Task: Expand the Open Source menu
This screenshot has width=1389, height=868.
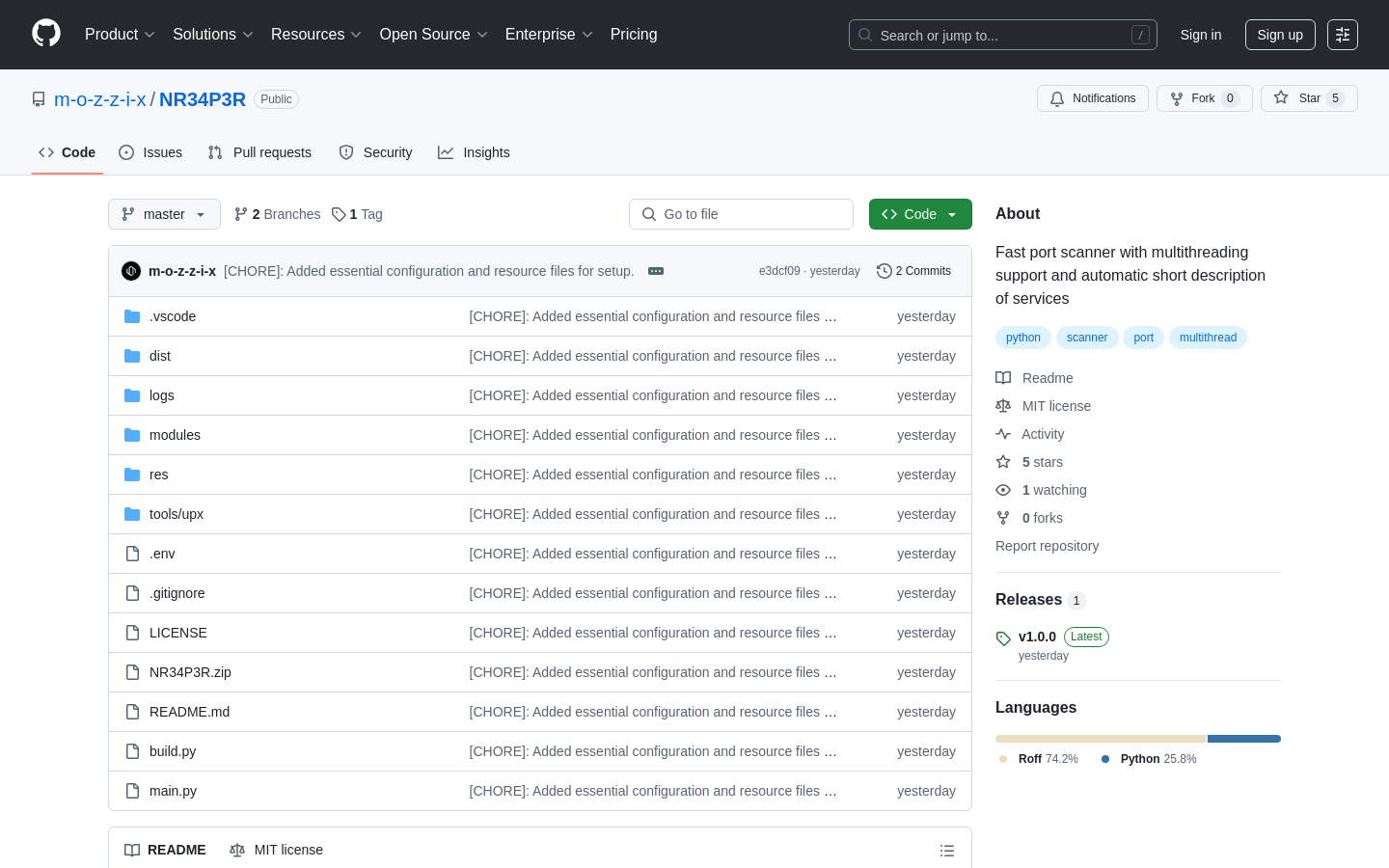Action: 434,35
